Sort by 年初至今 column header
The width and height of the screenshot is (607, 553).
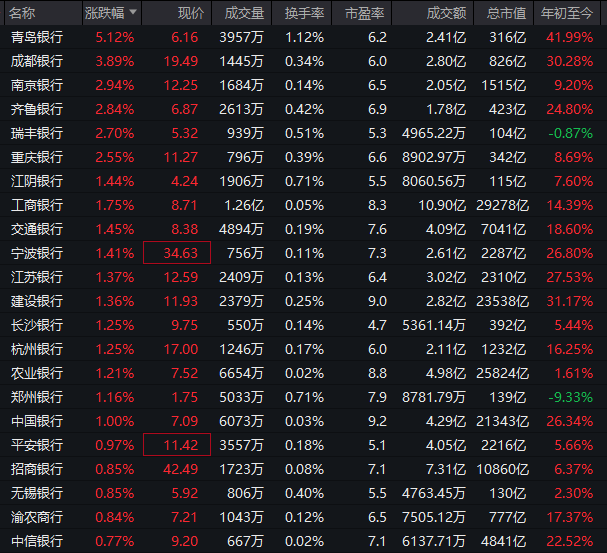tap(566, 13)
